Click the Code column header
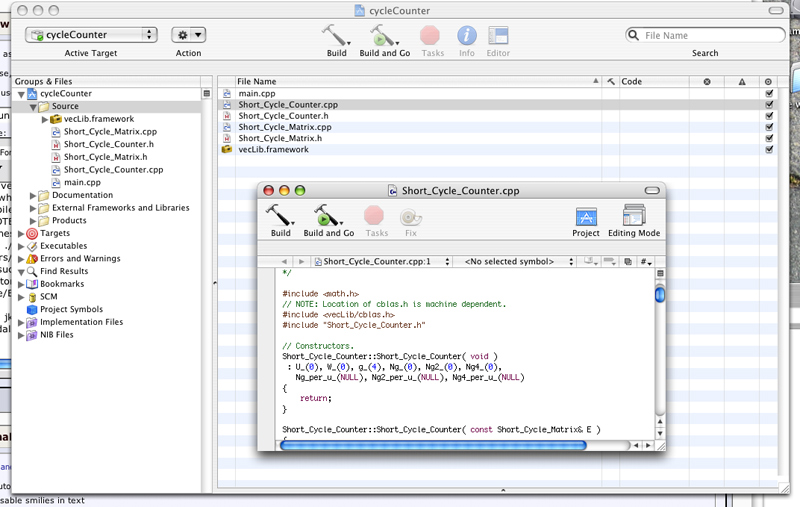 (x=654, y=82)
